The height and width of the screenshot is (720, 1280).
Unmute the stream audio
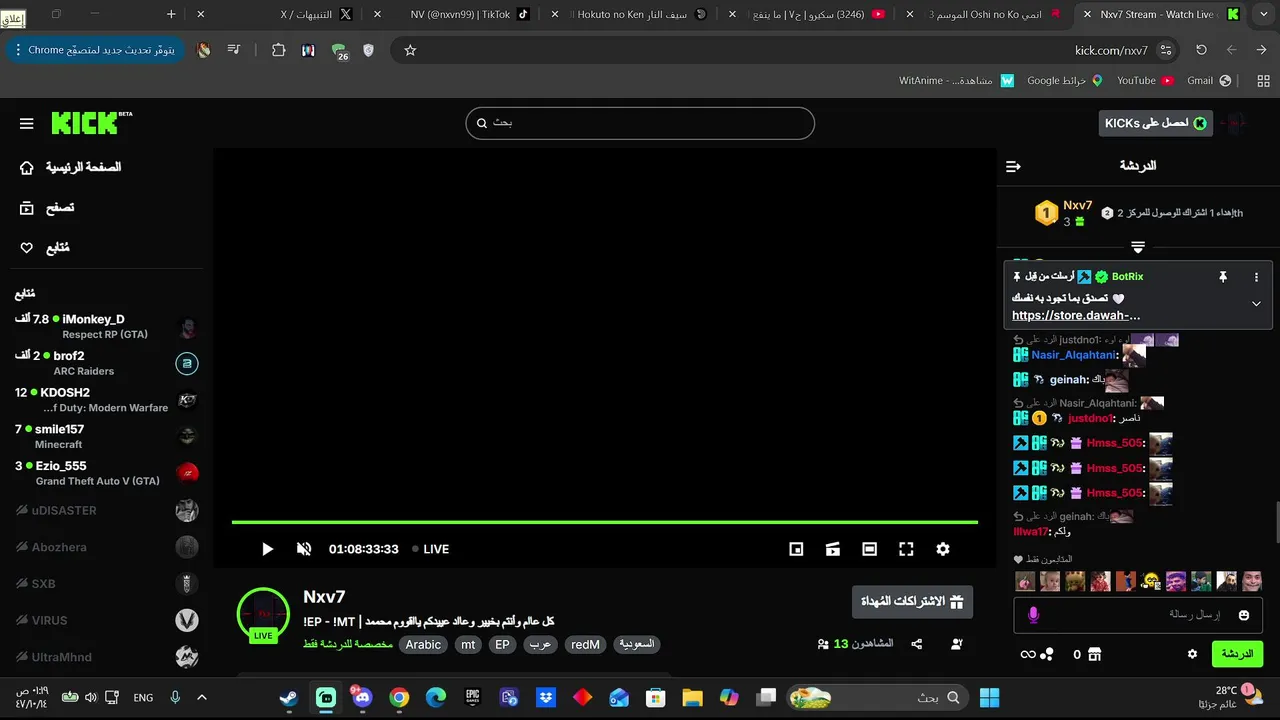coord(304,549)
